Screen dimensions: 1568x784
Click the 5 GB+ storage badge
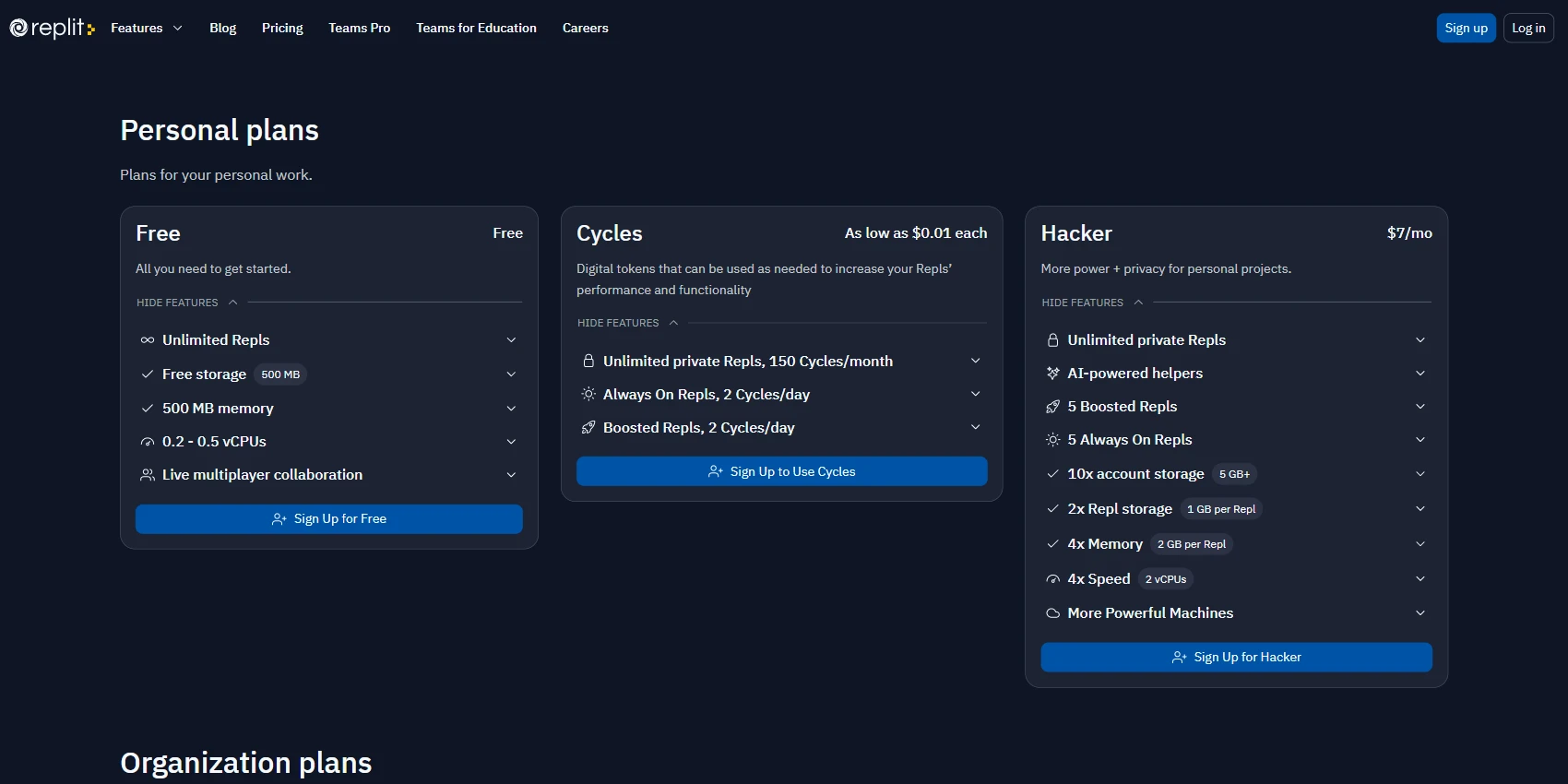1235,474
